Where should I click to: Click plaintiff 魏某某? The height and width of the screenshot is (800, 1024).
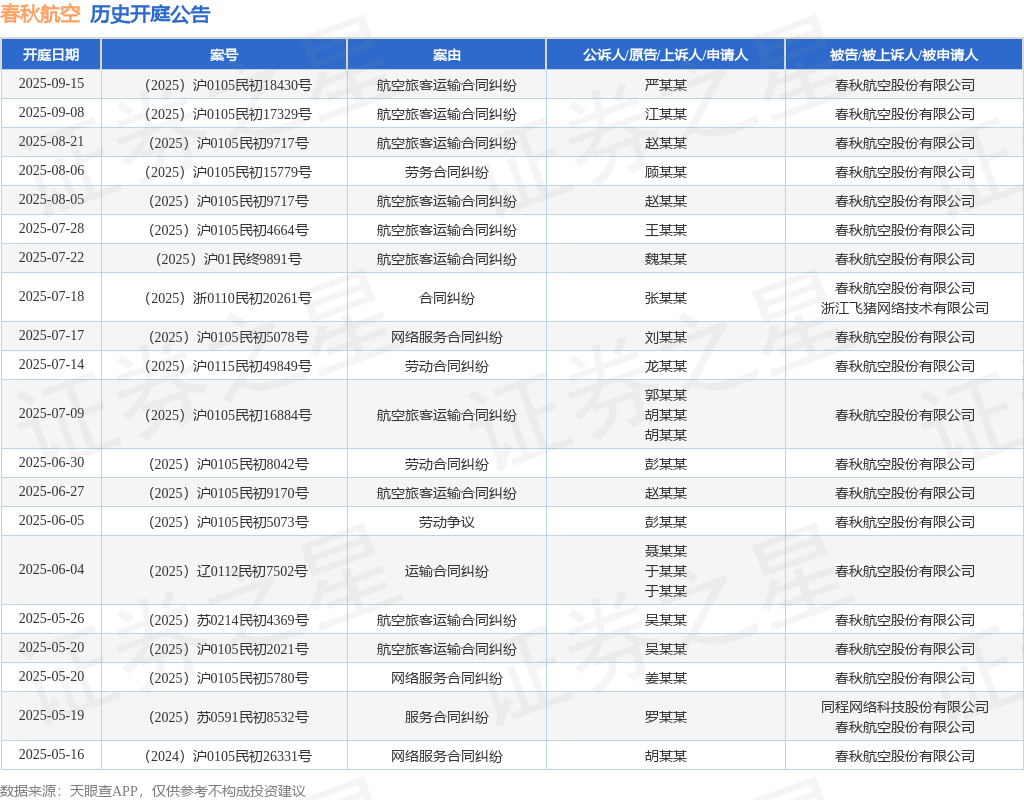(x=665, y=259)
